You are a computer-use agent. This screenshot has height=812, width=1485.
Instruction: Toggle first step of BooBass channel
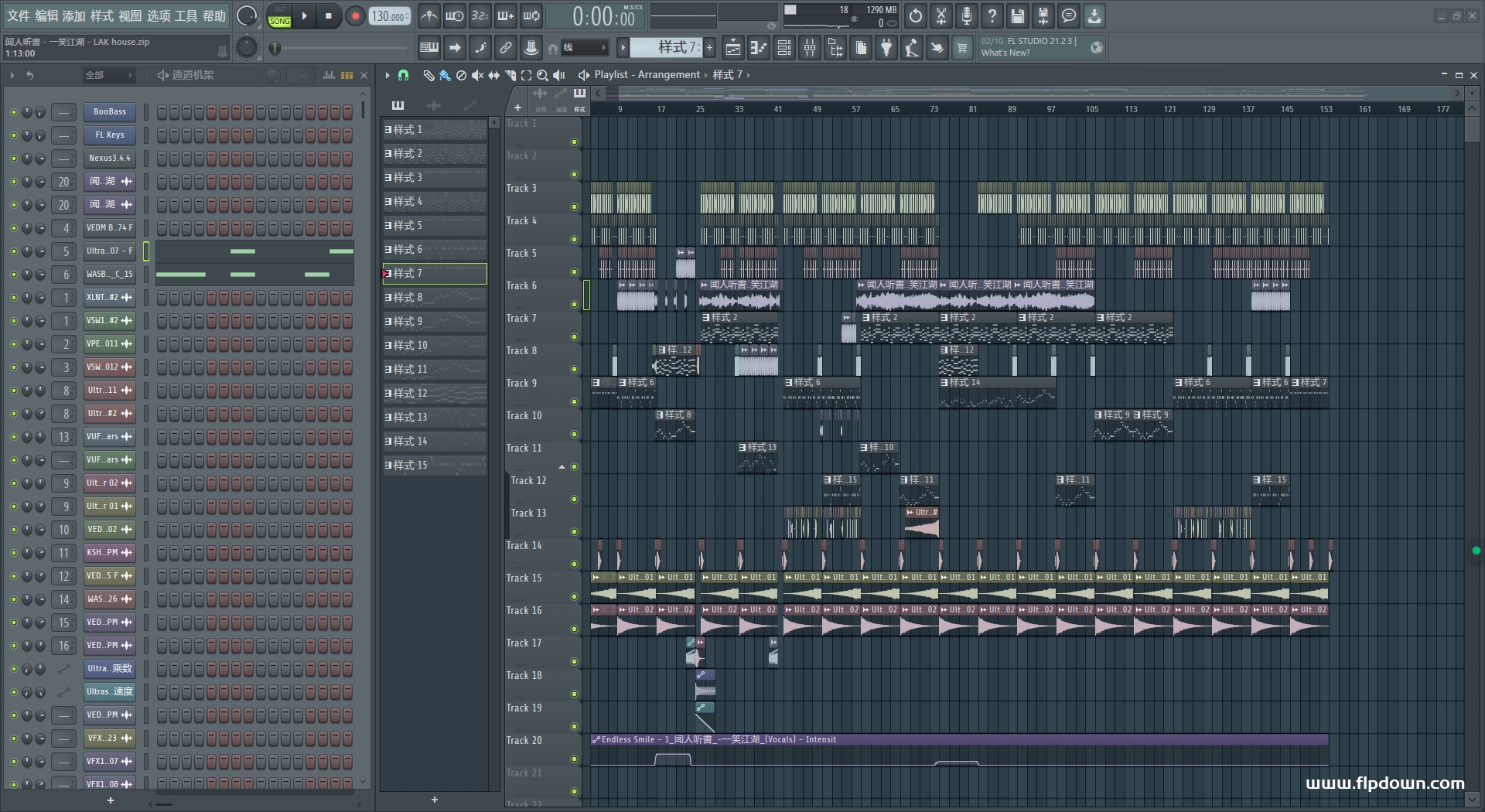162,112
